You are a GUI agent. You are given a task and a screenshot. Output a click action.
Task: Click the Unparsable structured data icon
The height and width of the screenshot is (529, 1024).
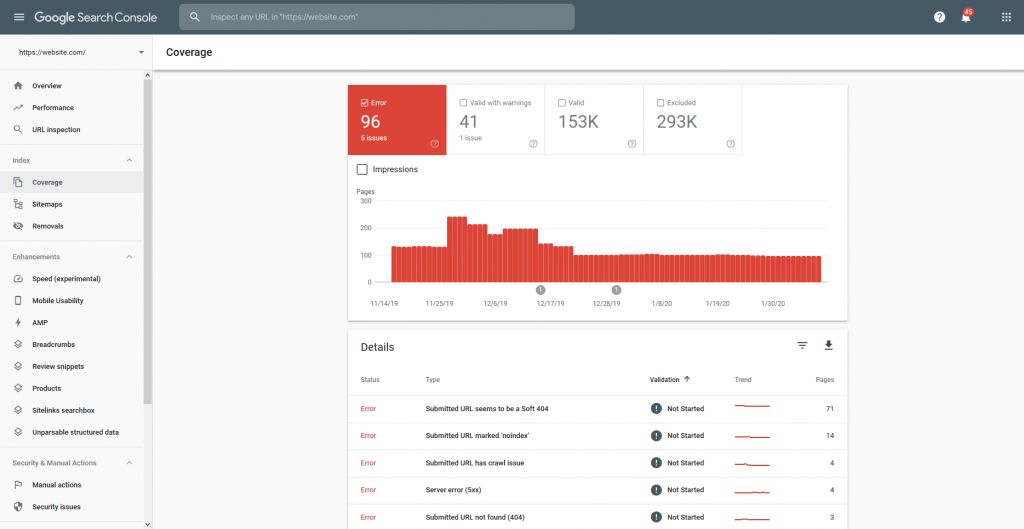tap(18, 432)
